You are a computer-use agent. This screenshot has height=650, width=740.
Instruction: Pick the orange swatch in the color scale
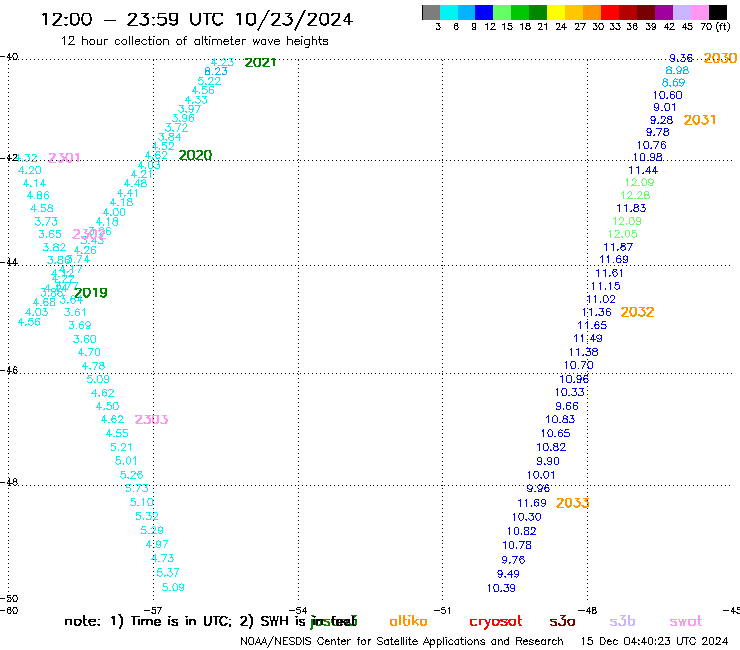(592, 12)
